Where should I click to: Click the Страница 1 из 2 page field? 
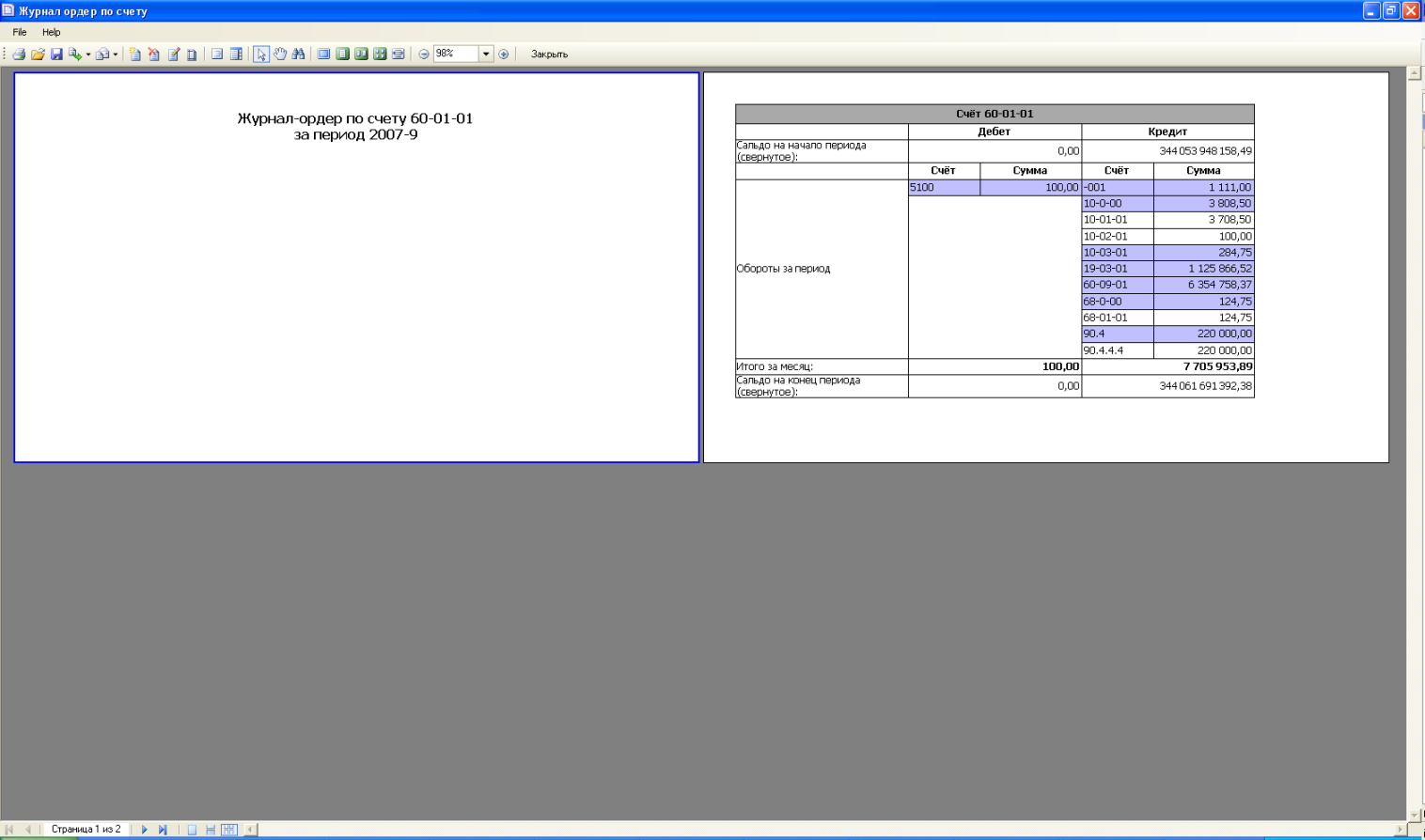click(x=86, y=830)
